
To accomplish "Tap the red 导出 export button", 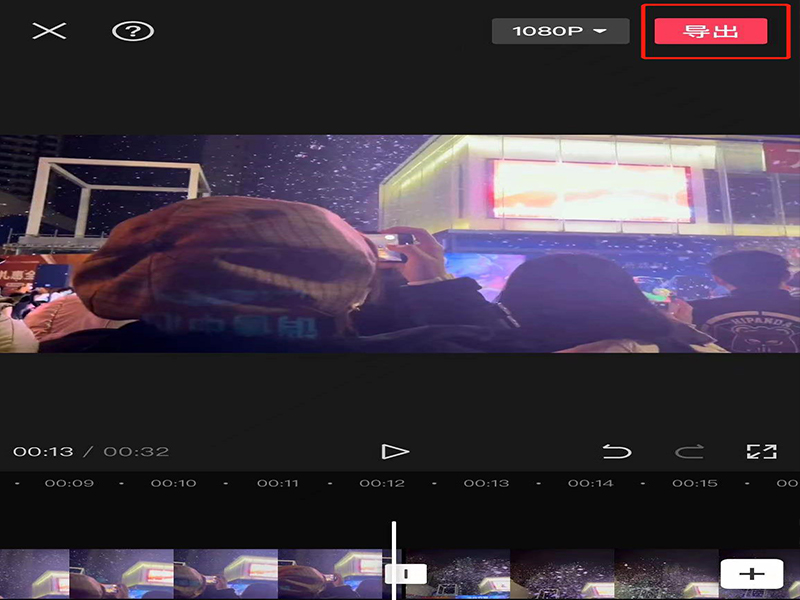I will tap(710, 31).
